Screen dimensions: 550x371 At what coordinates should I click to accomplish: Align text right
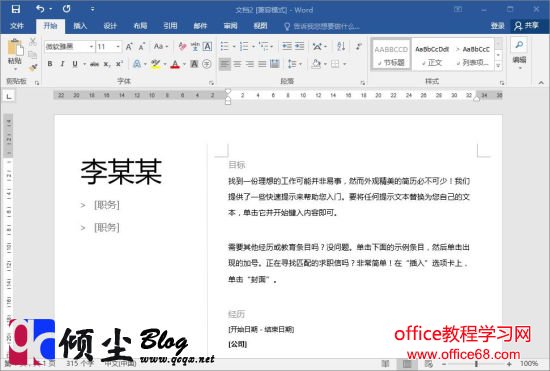point(250,64)
